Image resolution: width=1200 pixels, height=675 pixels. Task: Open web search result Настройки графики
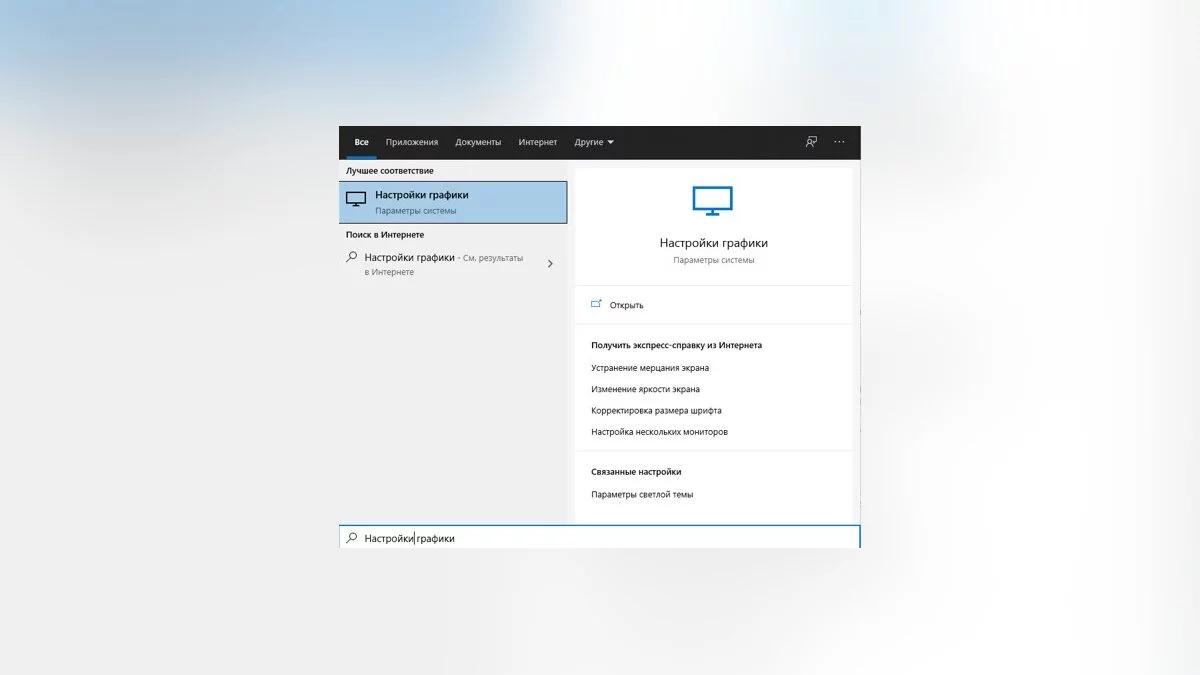tap(453, 264)
